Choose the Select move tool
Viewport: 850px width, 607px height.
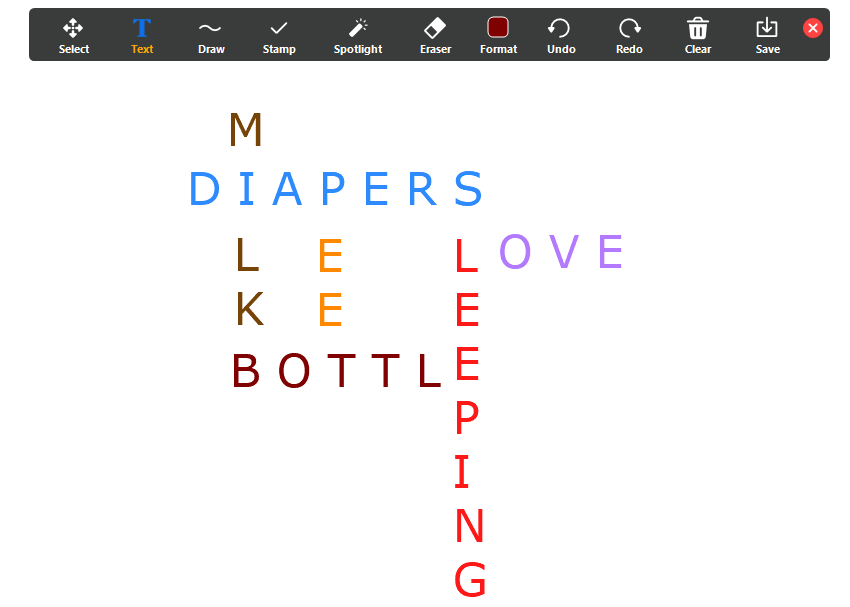pos(73,35)
